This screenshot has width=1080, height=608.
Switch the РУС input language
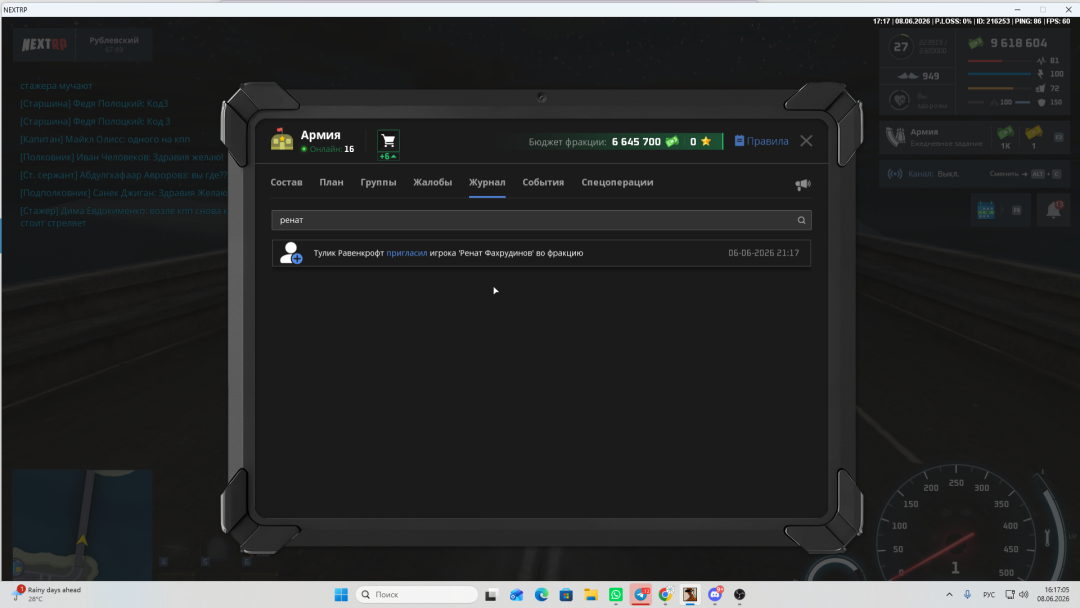pyautogui.click(x=988, y=595)
